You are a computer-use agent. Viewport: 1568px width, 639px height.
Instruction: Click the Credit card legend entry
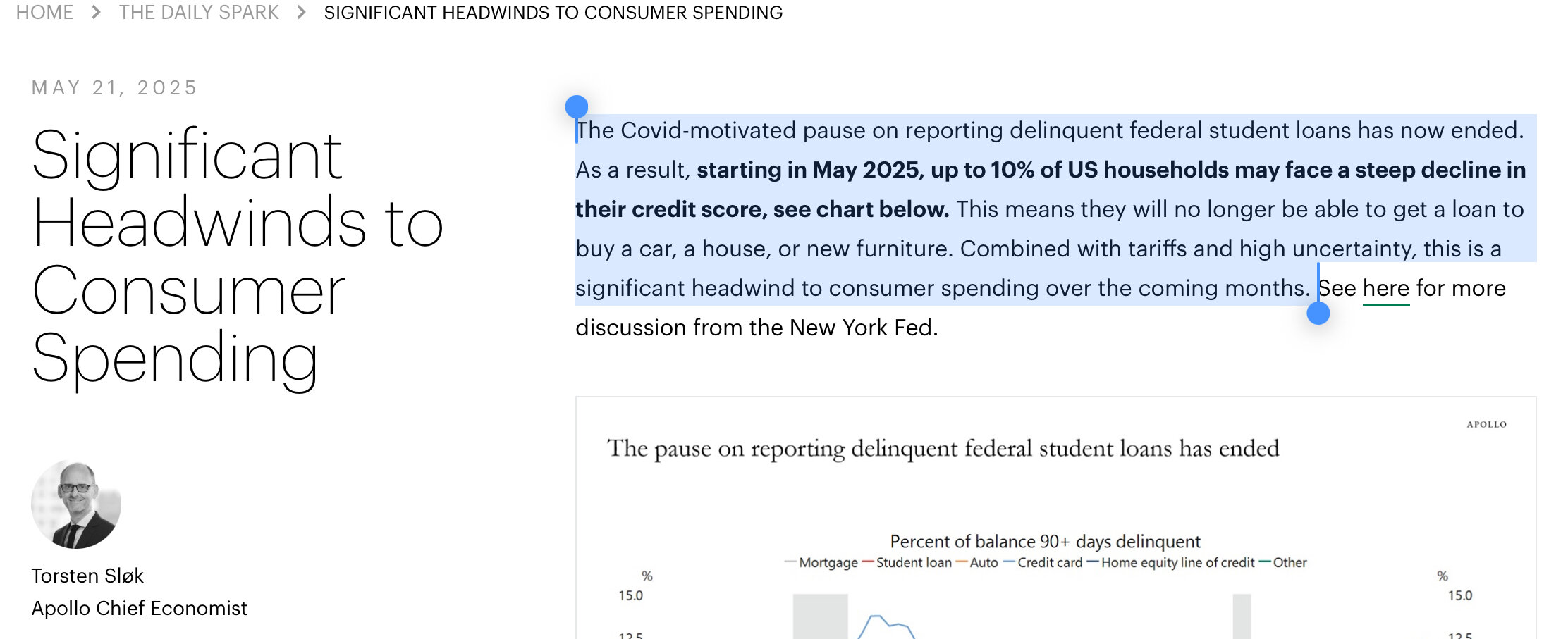click(1043, 562)
